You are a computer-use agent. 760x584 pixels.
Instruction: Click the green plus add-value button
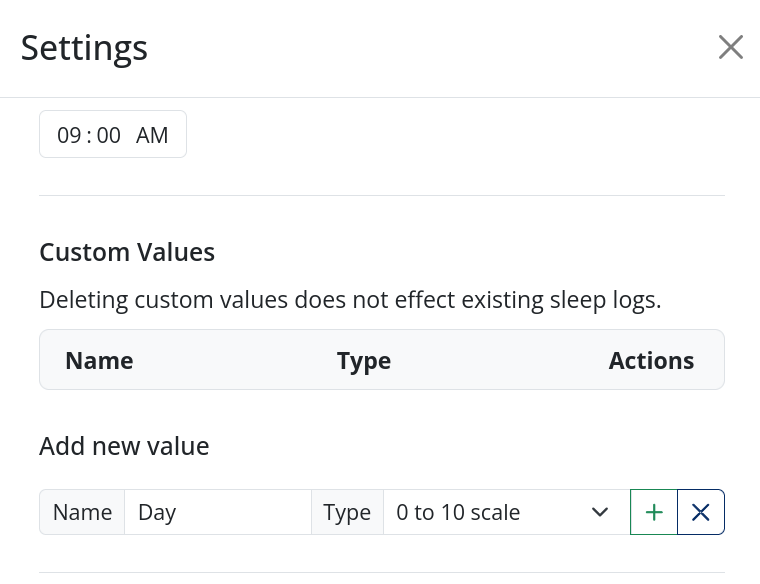654,513
